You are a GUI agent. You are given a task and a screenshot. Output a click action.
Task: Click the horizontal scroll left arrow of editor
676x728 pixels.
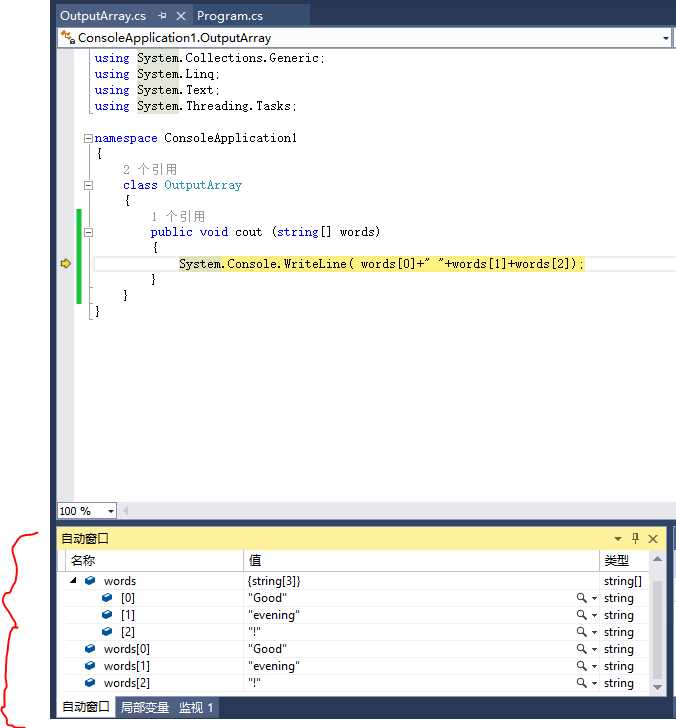point(125,511)
